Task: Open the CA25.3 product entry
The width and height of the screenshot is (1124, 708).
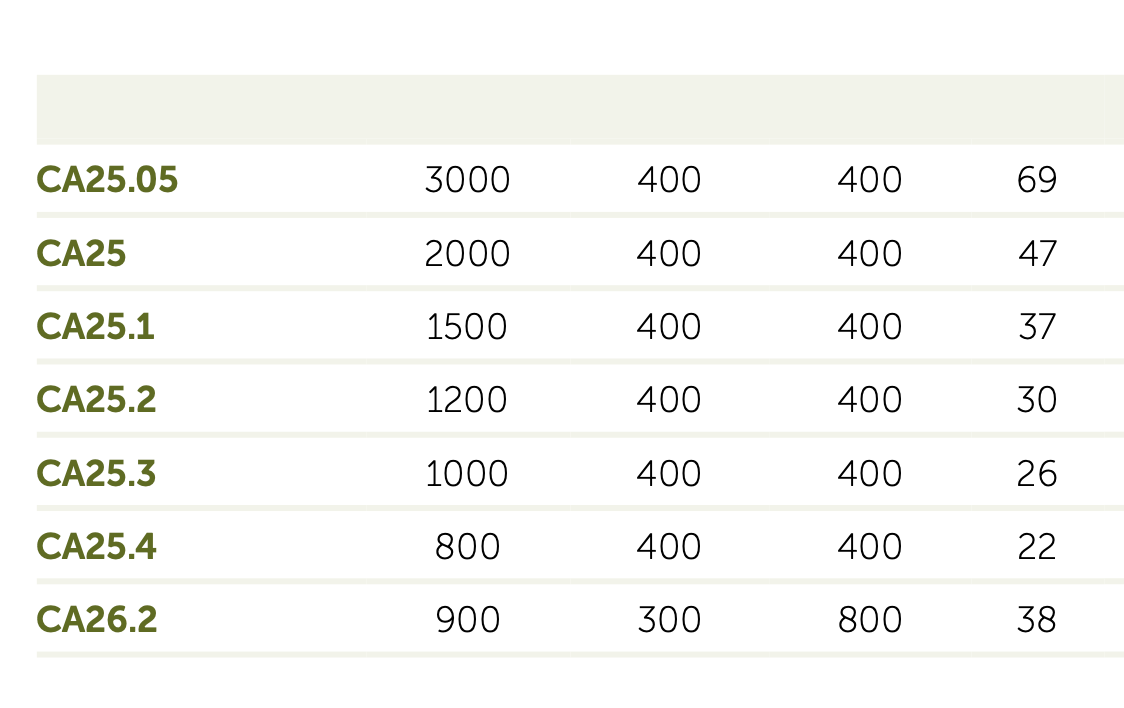Action: click(97, 473)
